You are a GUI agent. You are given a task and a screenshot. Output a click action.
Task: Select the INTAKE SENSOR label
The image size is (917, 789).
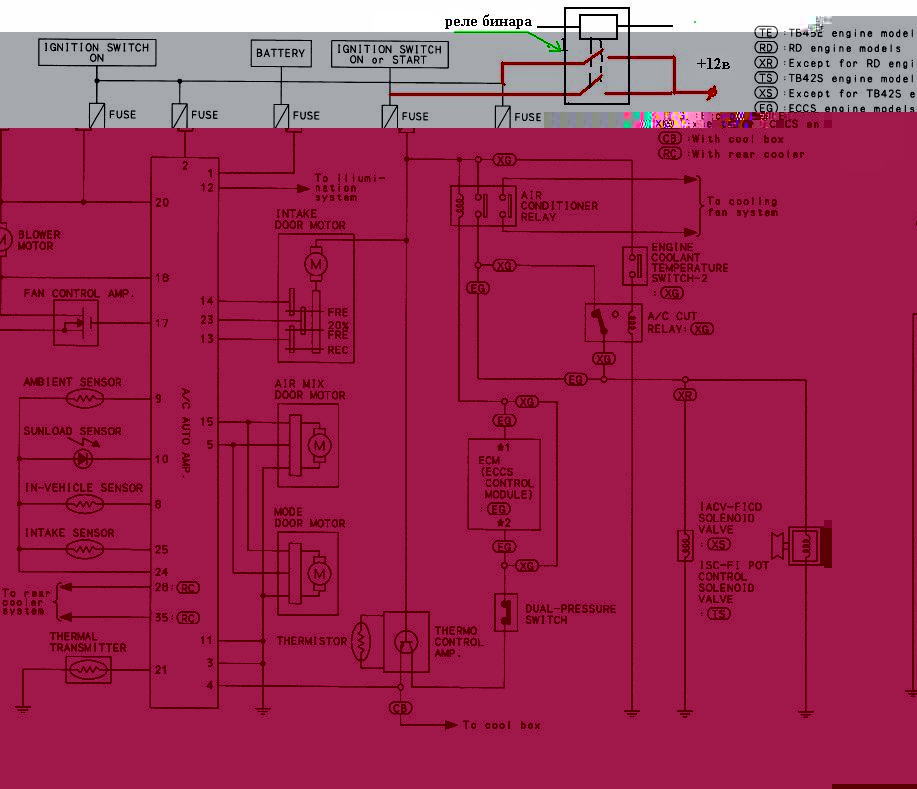(x=70, y=533)
